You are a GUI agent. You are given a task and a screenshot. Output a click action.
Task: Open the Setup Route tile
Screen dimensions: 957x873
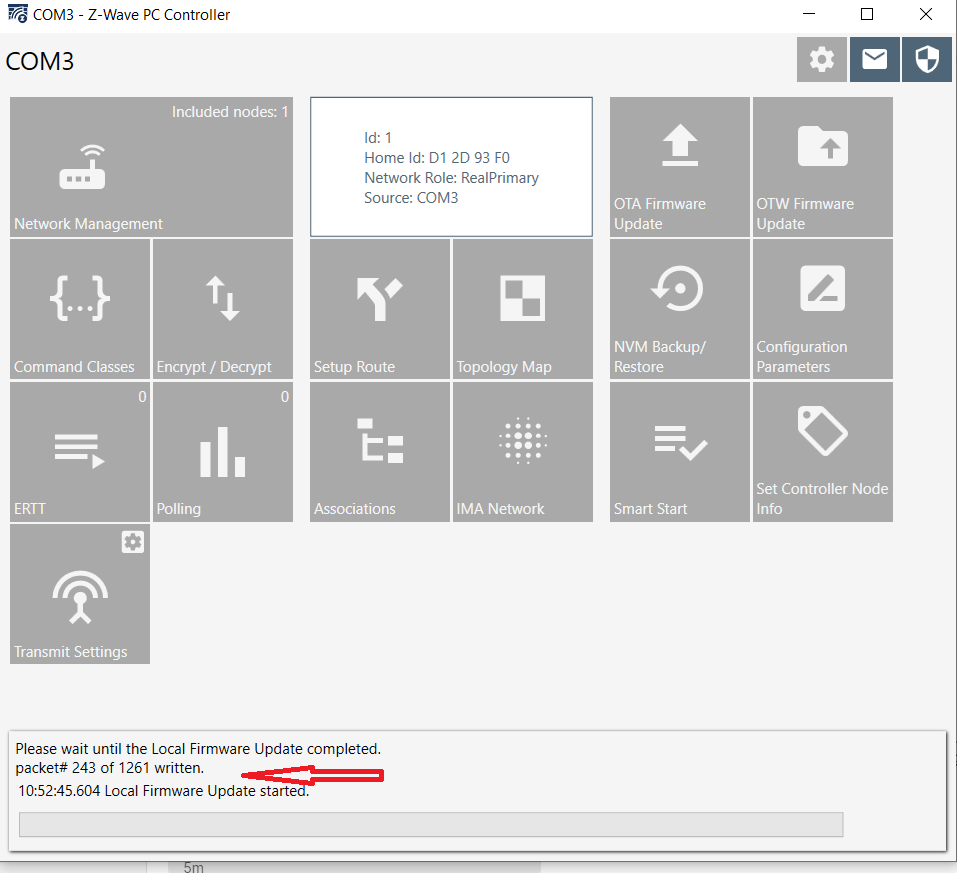[380, 309]
